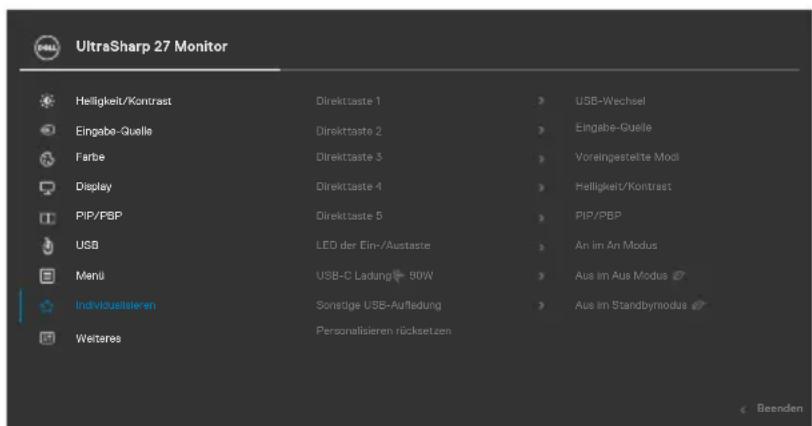Select the Individualisieren star icon
812x426 pixels.
pyautogui.click(x=47, y=306)
